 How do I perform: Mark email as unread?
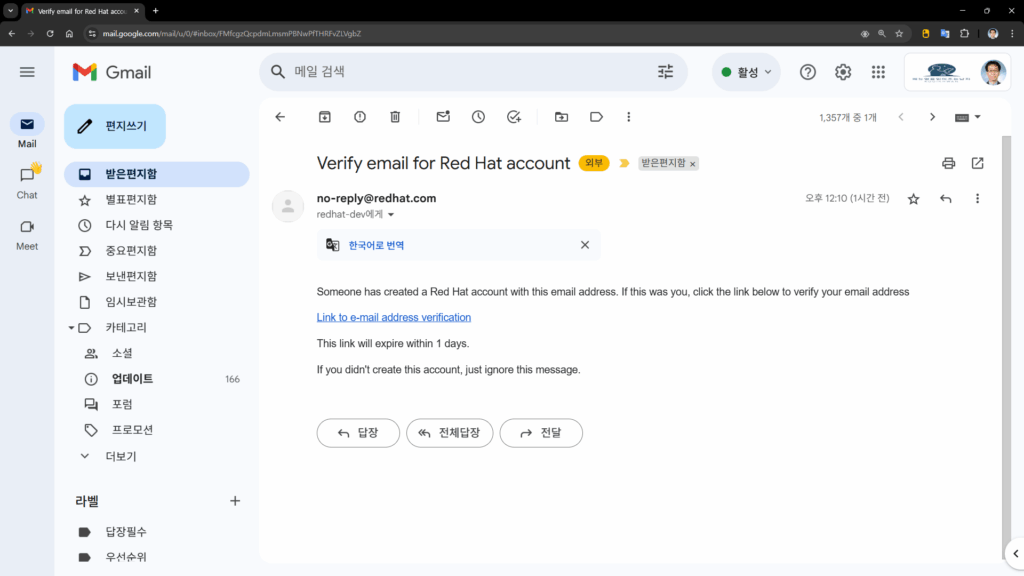click(x=443, y=117)
